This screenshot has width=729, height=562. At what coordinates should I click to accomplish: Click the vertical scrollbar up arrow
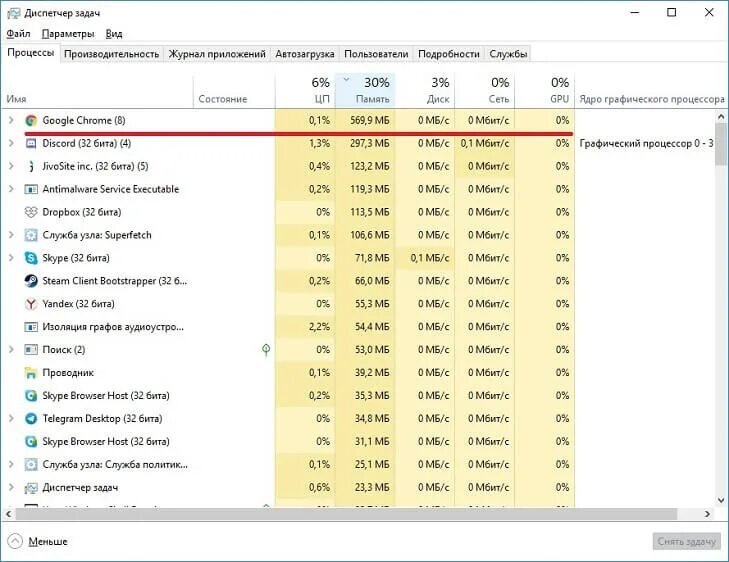click(x=721, y=116)
